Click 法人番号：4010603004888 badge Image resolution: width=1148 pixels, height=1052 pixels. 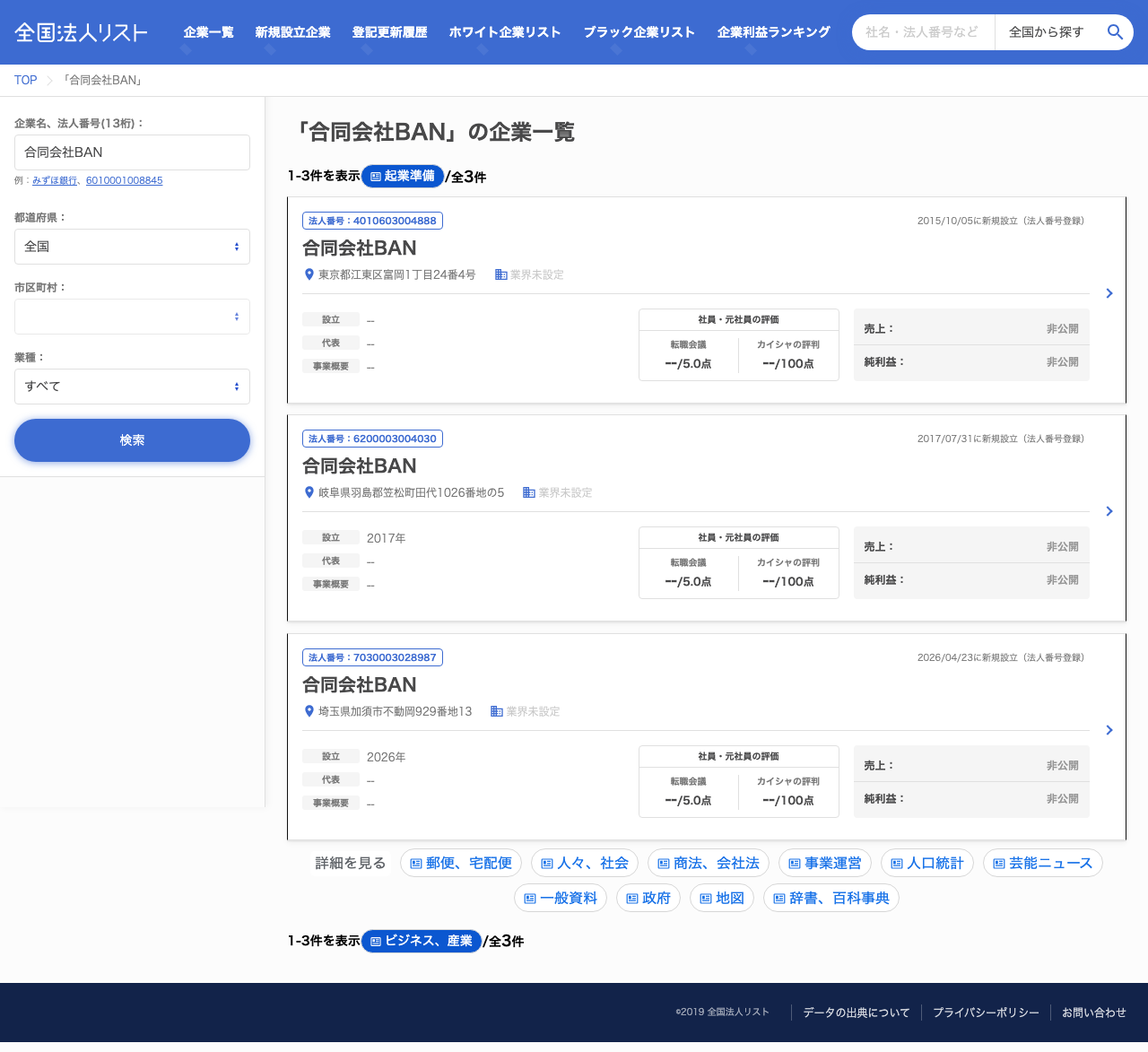(372, 221)
